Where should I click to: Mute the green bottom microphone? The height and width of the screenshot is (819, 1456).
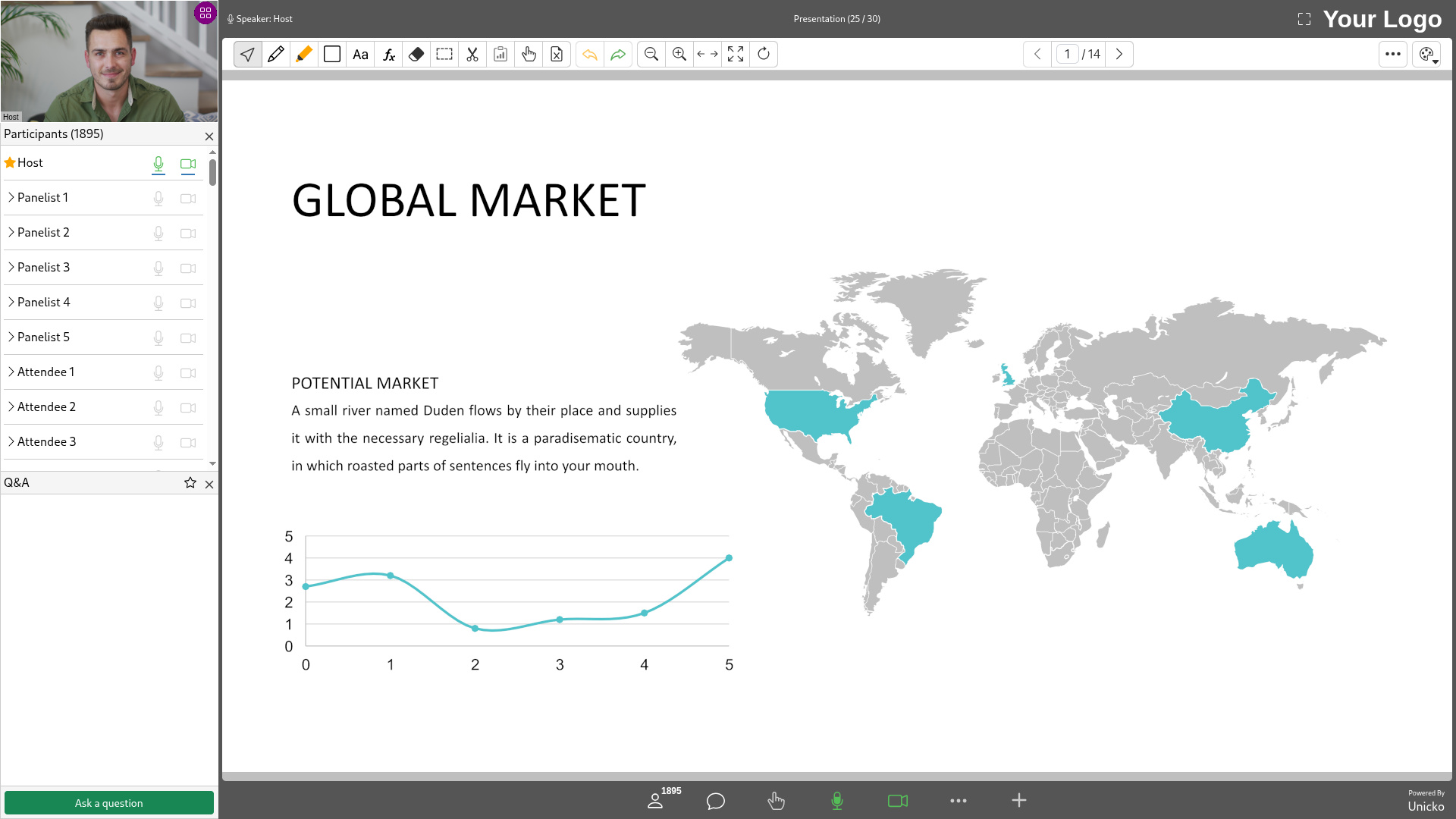point(837,801)
